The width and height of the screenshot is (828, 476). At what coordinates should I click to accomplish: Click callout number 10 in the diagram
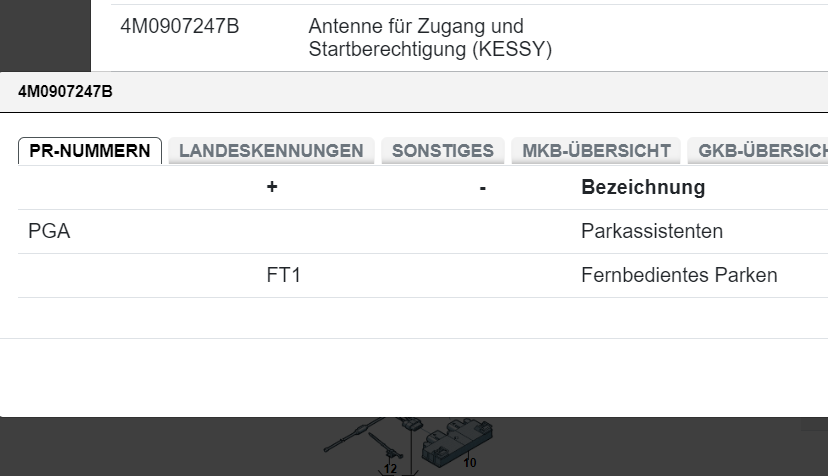point(470,463)
